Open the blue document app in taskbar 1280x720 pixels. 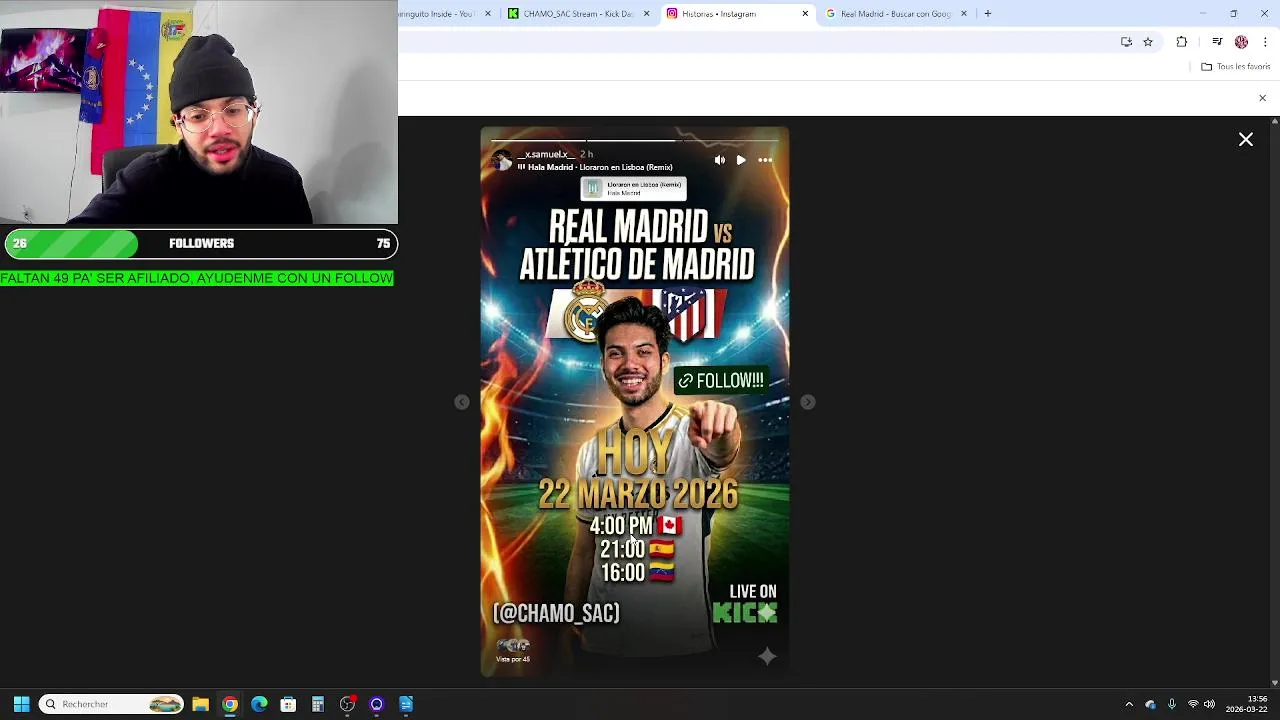406,704
